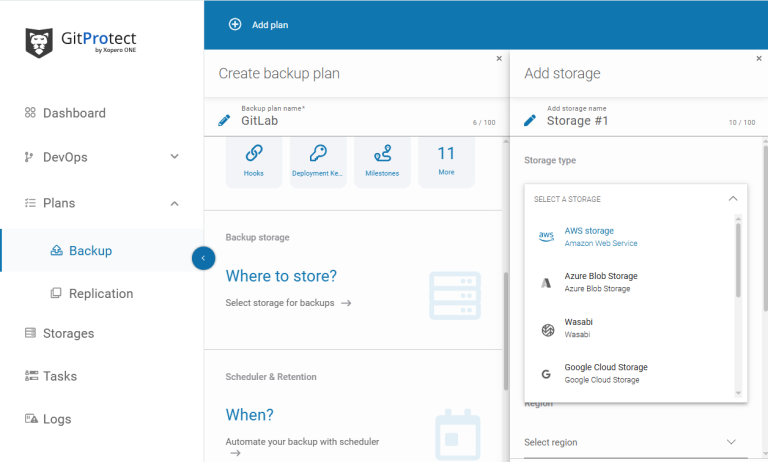768x462 pixels.
Task: Open the Select region dropdown
Action: [731, 442]
